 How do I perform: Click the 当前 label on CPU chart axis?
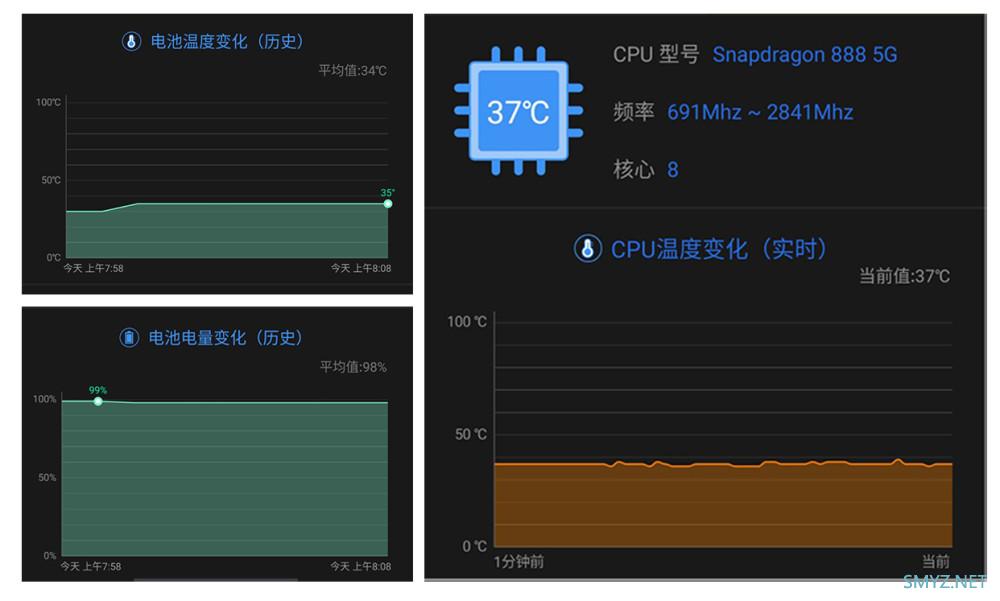click(936, 562)
